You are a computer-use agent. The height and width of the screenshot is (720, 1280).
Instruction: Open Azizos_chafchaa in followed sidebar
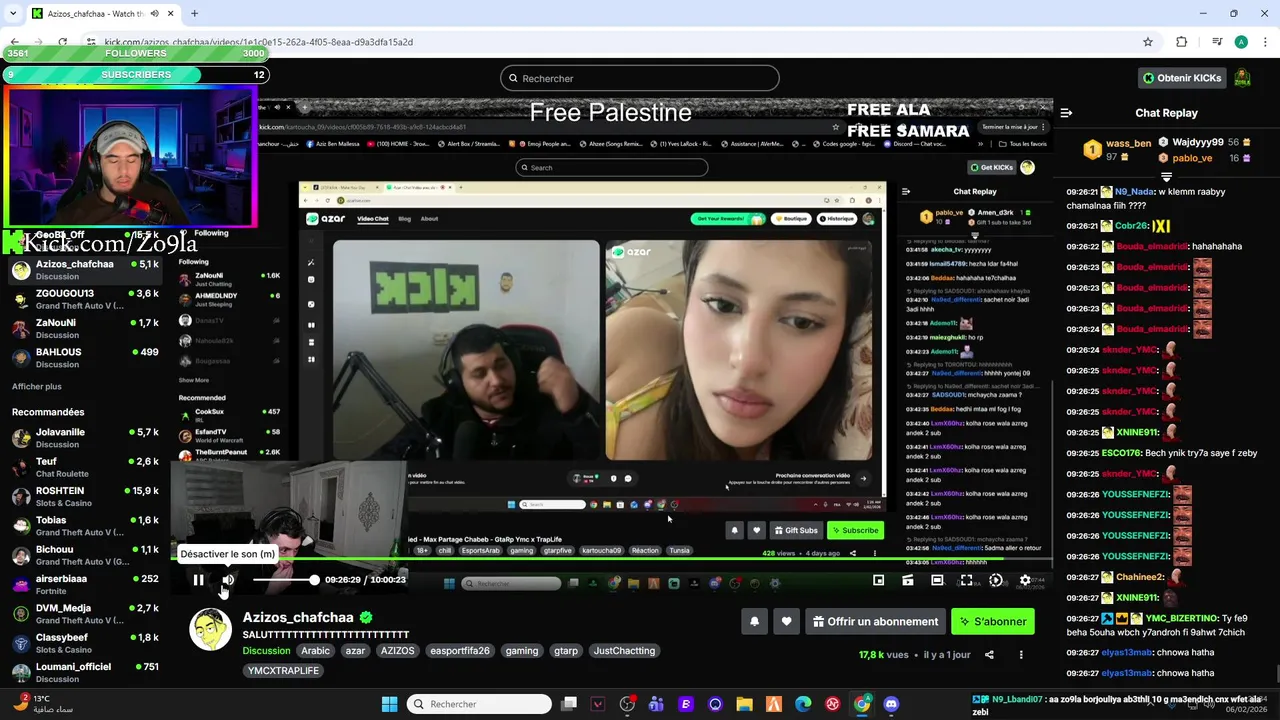tap(85, 270)
